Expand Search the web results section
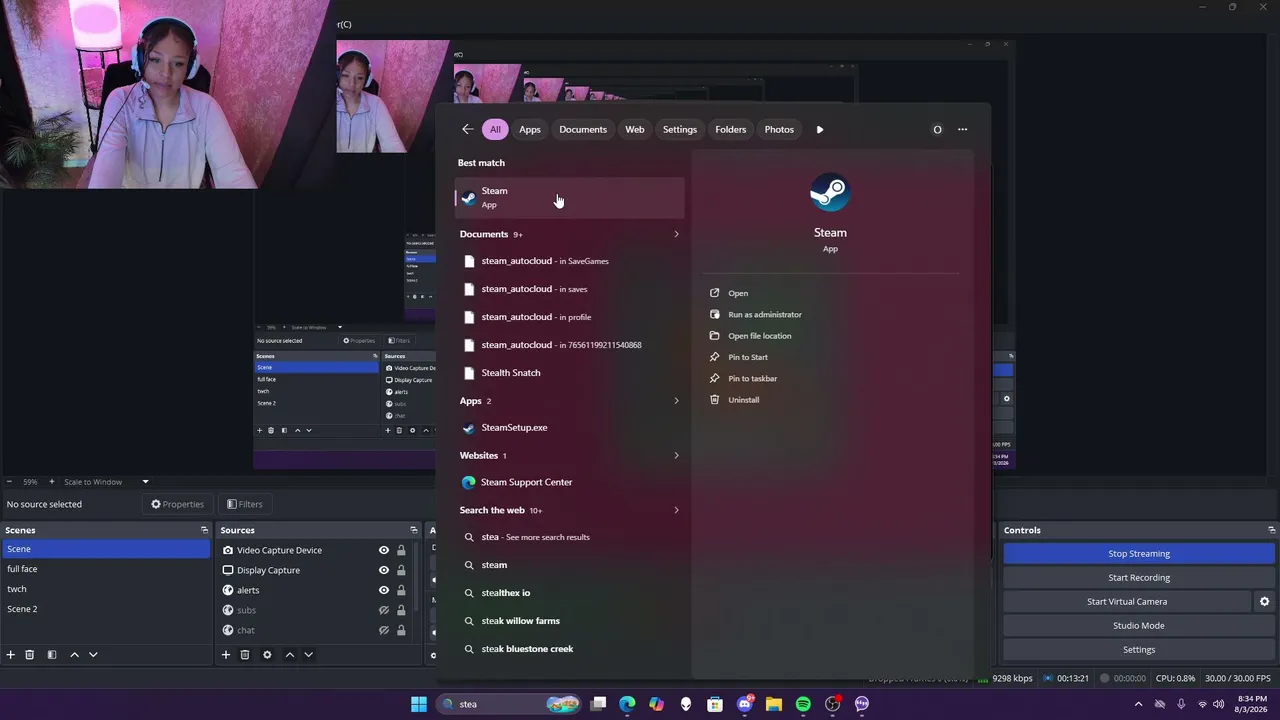This screenshot has height=720, width=1280. (676, 510)
